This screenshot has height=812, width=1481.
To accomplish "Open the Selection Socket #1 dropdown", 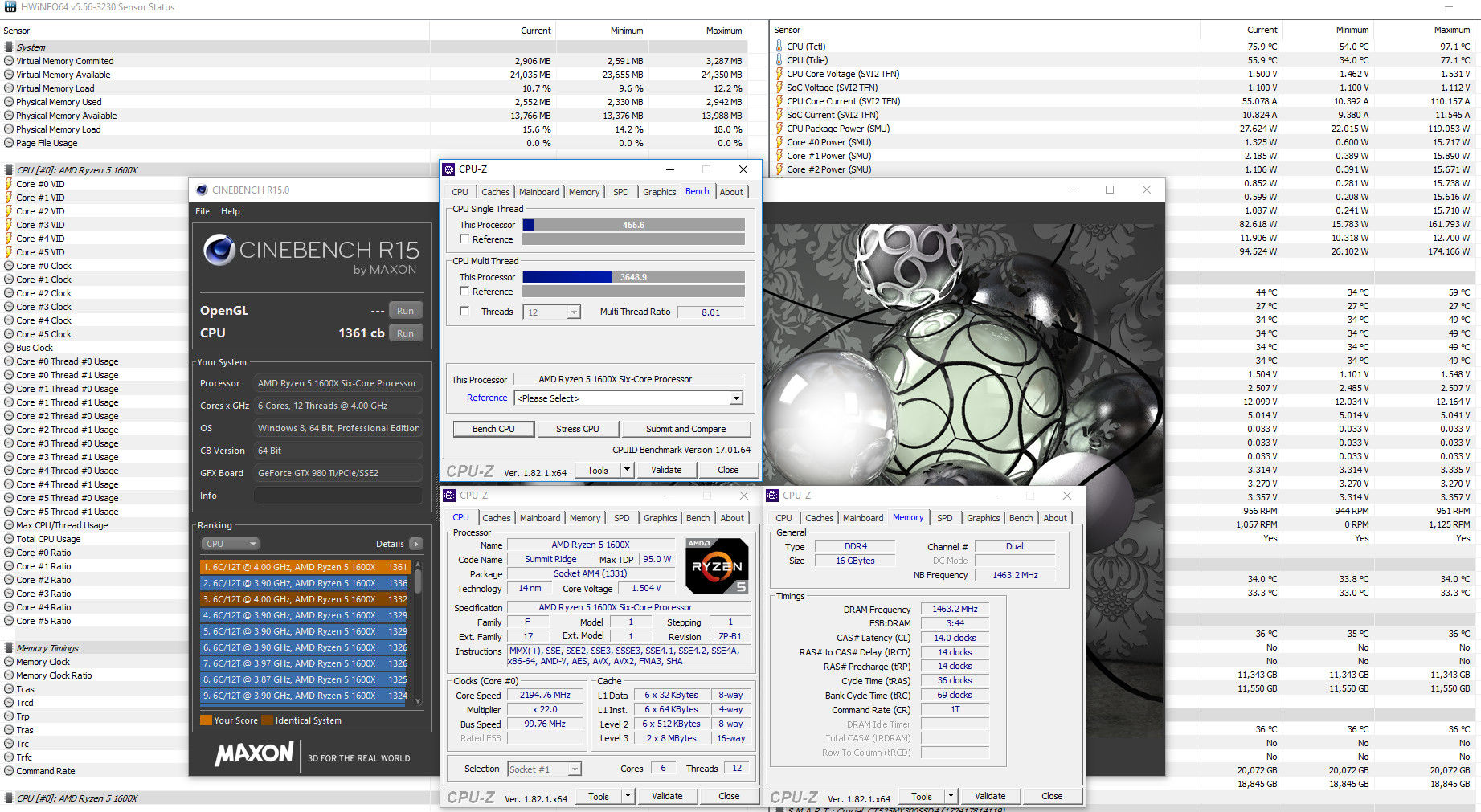I will pyautogui.click(x=544, y=769).
